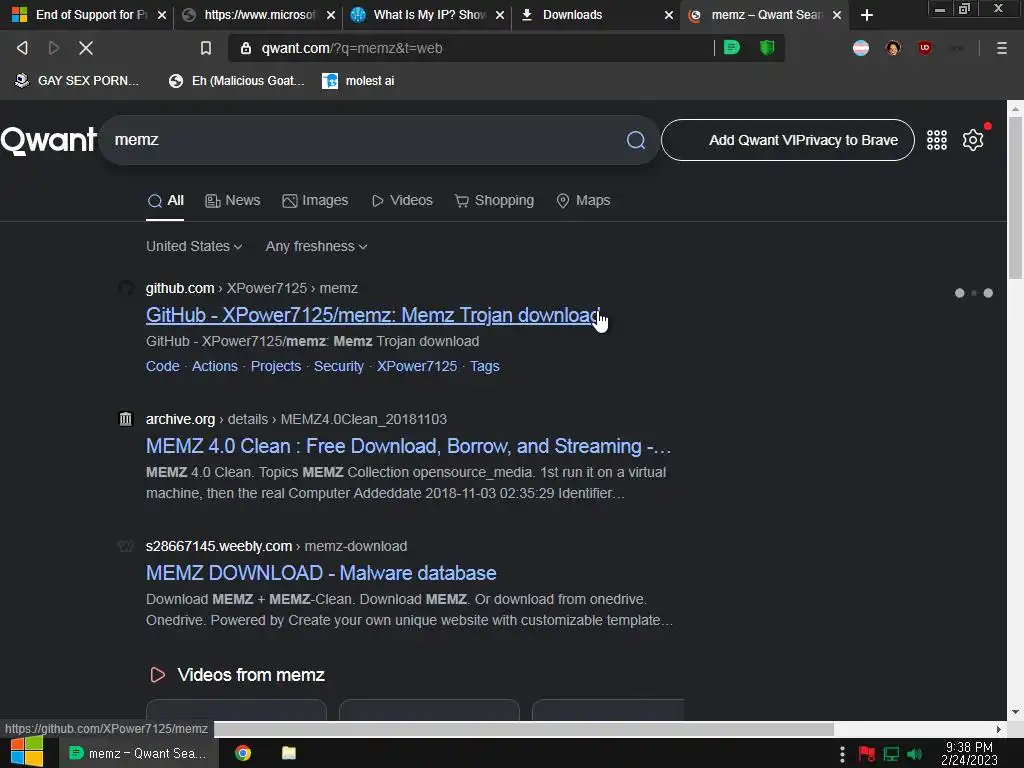Show hidden tray icons via the dots
This screenshot has width=1024, height=768.
pyautogui.click(x=842, y=754)
